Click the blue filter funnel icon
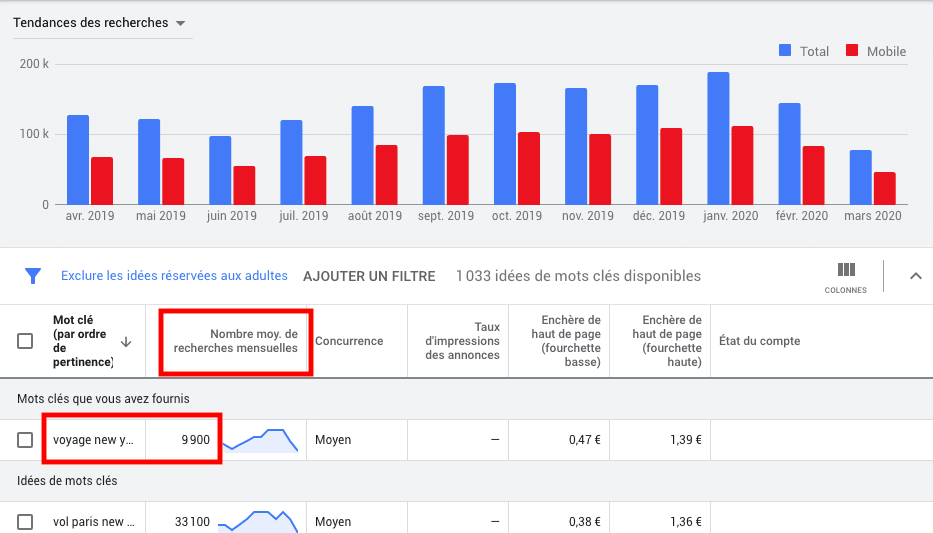The width and height of the screenshot is (933, 533). tap(33, 276)
